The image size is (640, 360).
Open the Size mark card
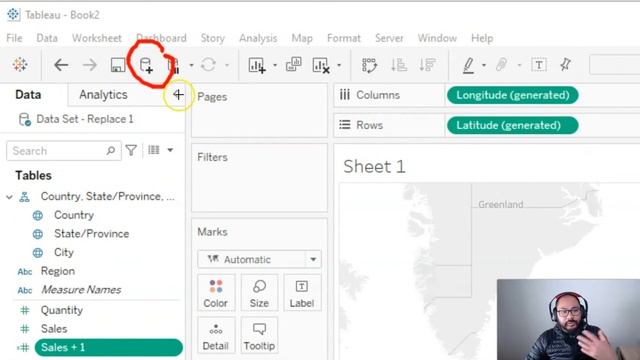(259, 293)
